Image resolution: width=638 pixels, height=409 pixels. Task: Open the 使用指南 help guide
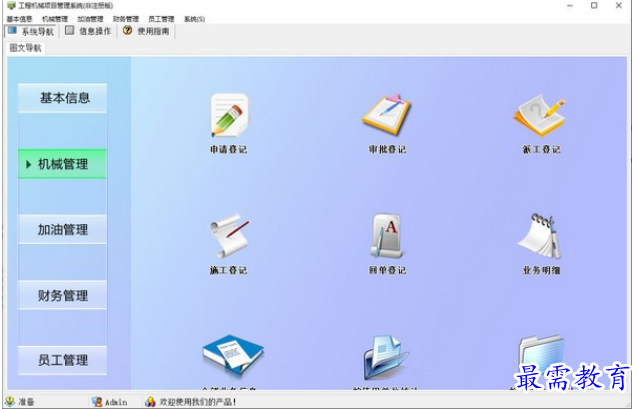point(146,31)
